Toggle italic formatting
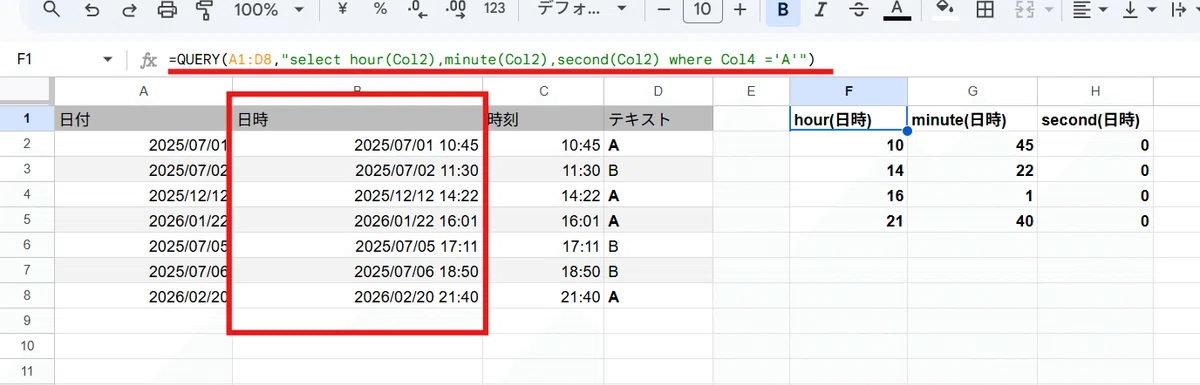This screenshot has height=385, width=1200. (820, 10)
